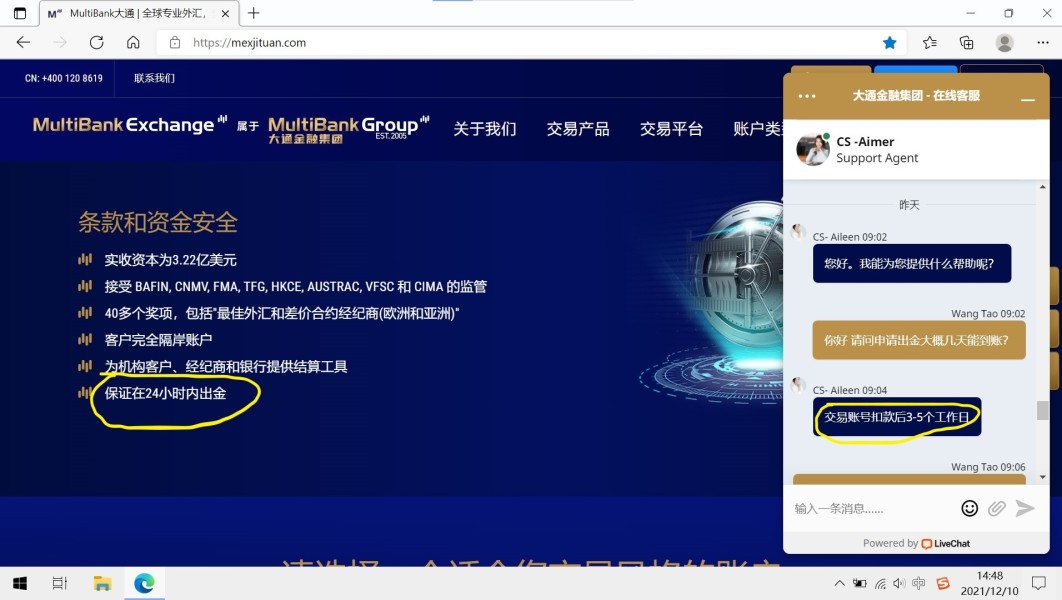This screenshot has width=1062, height=600.
Task: Click 客户完全隔岸账户 text
Action: coord(158,340)
